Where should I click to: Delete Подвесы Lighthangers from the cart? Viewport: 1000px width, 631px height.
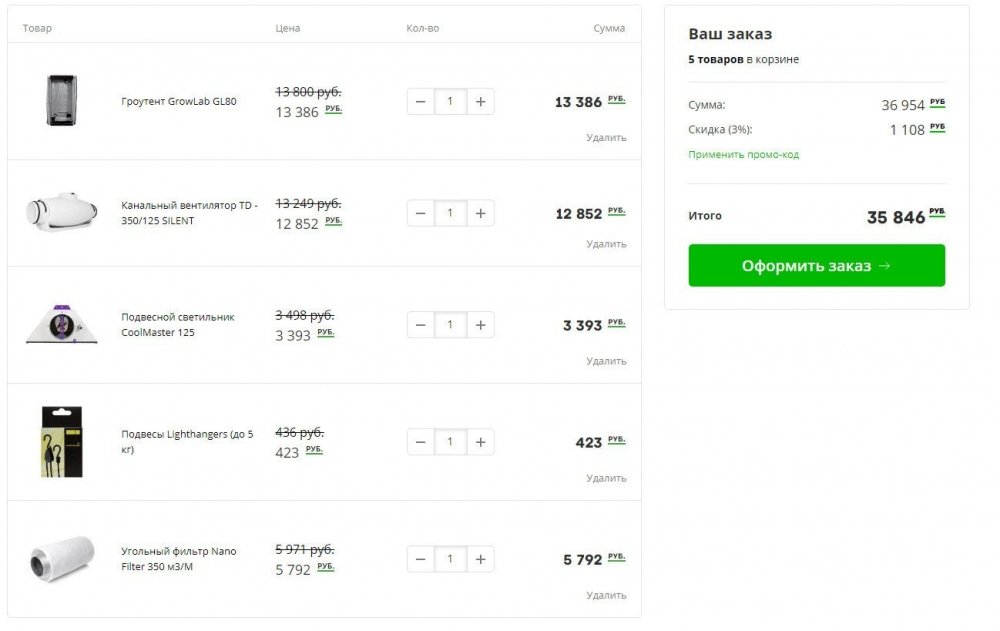tap(606, 478)
